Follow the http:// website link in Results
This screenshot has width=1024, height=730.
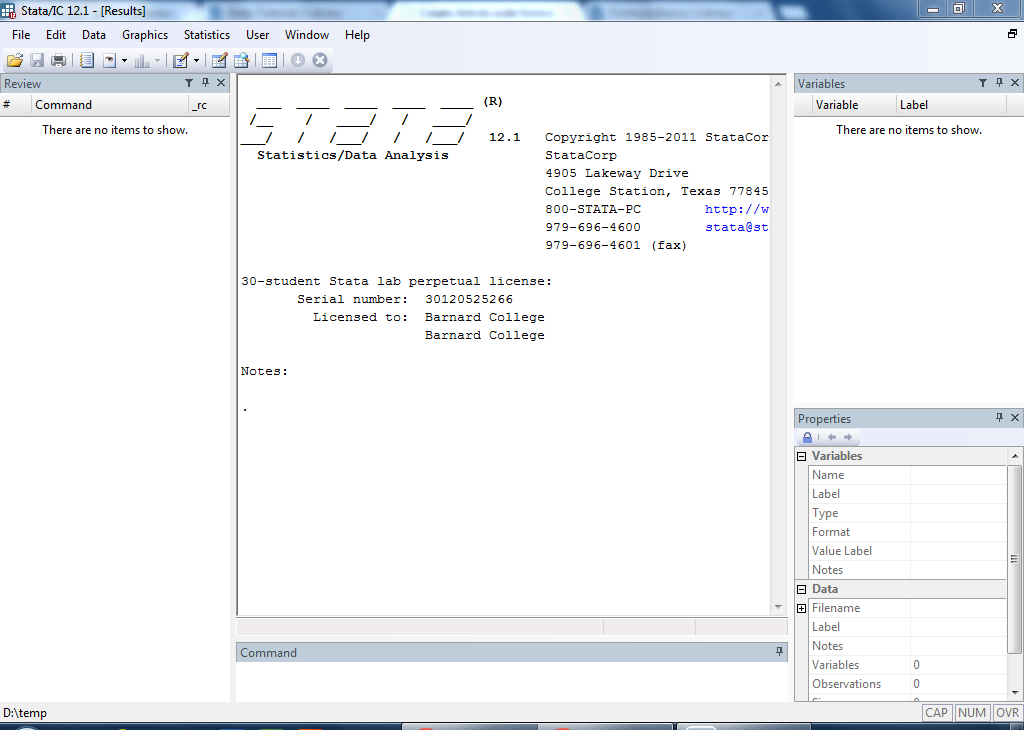(737, 209)
